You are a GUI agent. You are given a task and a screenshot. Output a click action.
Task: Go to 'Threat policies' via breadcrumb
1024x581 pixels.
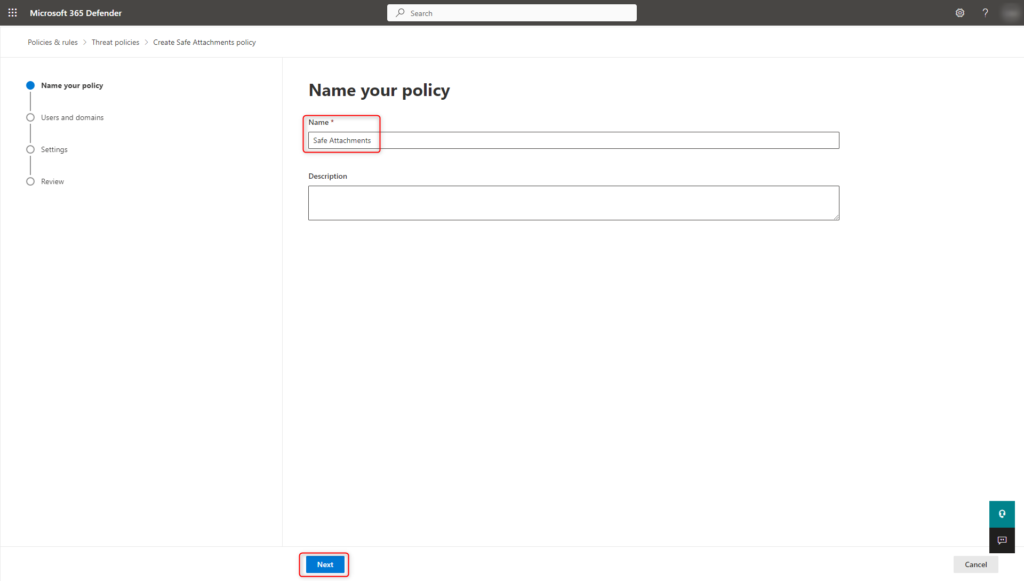click(x=113, y=42)
